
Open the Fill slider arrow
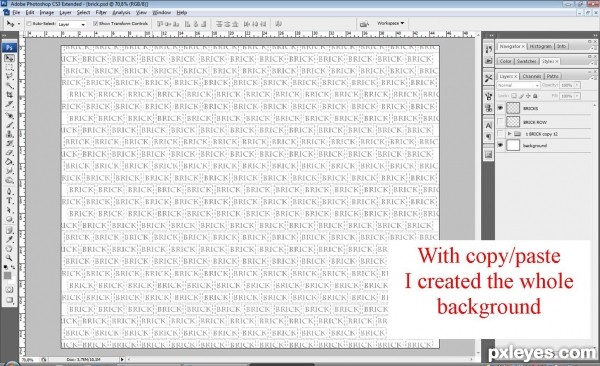click(577, 96)
